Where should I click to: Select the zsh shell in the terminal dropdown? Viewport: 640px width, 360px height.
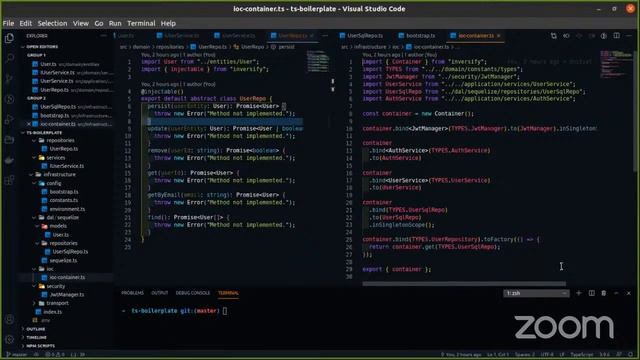click(x=536, y=293)
